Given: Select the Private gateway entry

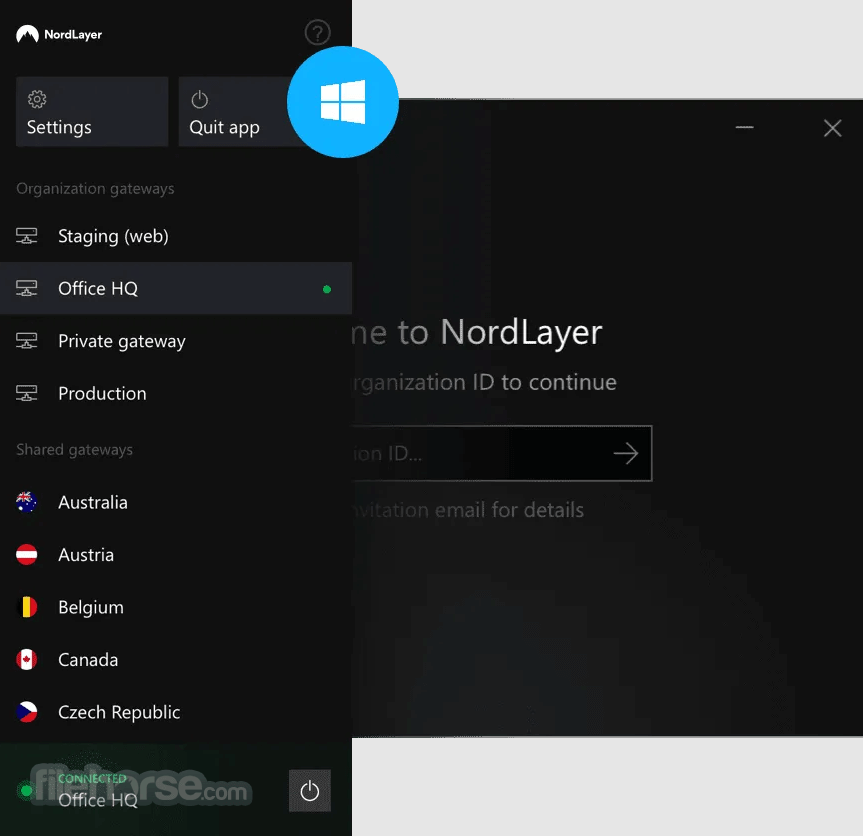Looking at the screenshot, I should 176,341.
